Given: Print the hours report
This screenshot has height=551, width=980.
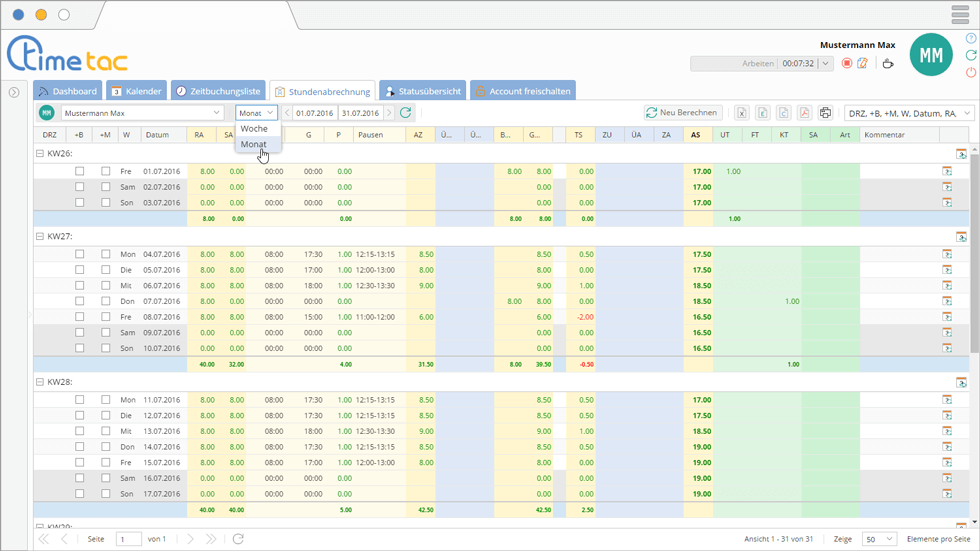Looking at the screenshot, I should pyautogui.click(x=825, y=113).
